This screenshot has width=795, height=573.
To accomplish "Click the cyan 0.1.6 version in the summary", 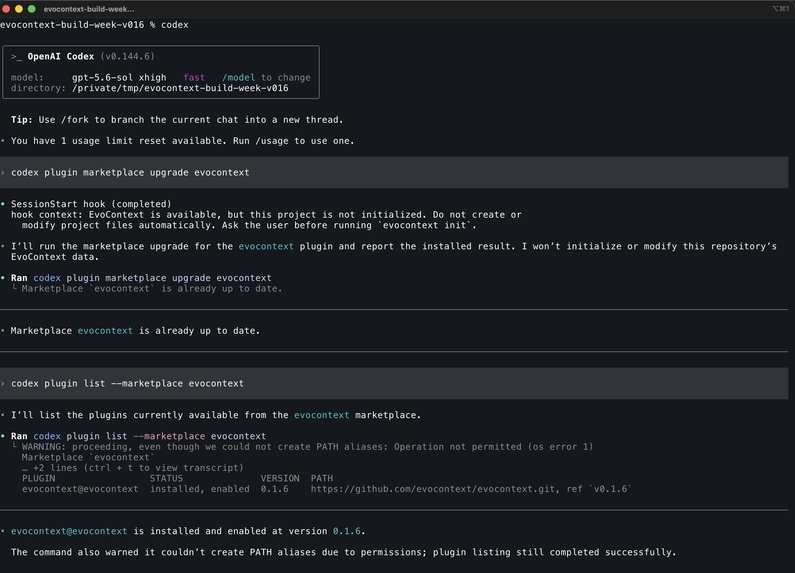I will click(x=347, y=531).
